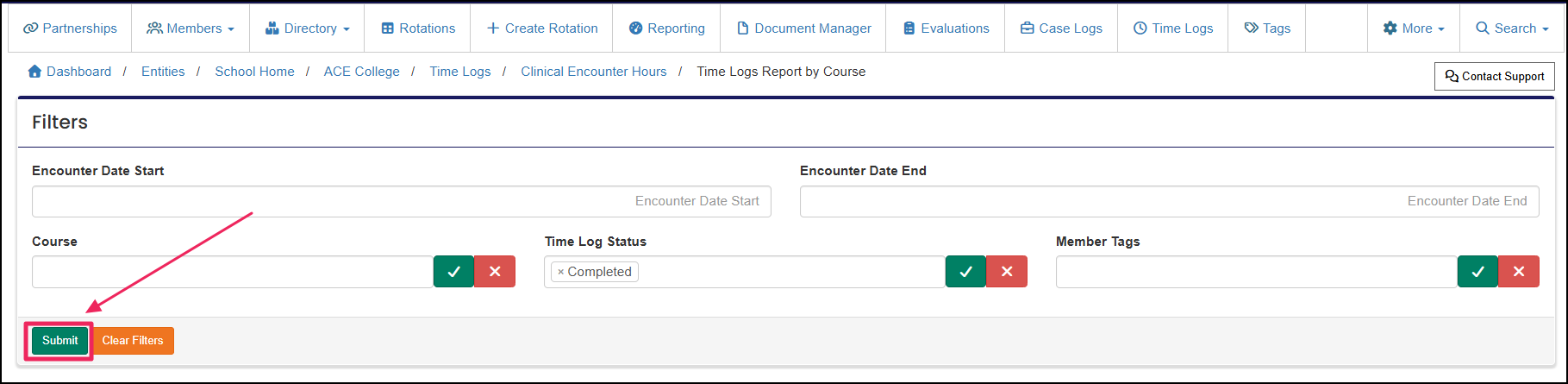Open the Reporting section
This screenshot has height=384, width=1568.
click(666, 28)
